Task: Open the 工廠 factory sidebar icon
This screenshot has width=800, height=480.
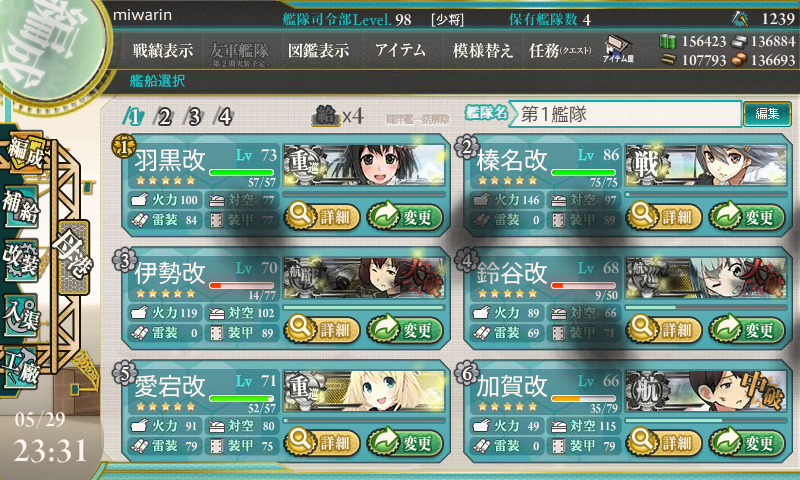Action: (x=21, y=368)
